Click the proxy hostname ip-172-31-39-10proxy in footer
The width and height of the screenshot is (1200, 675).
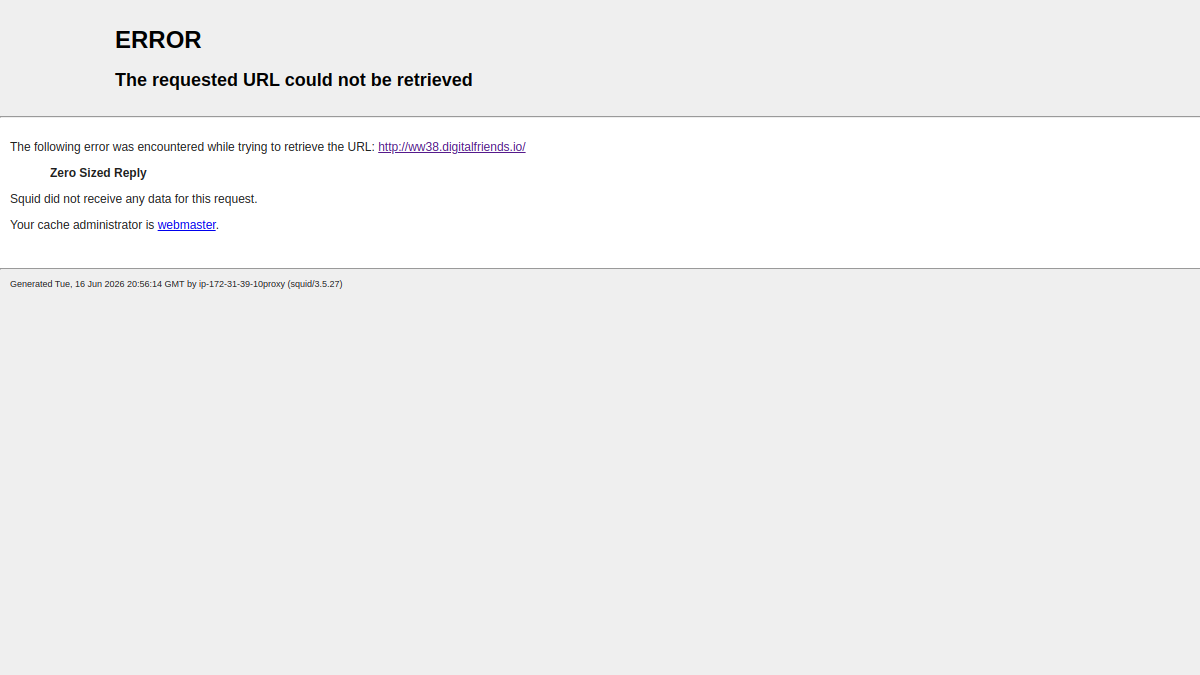(x=242, y=284)
